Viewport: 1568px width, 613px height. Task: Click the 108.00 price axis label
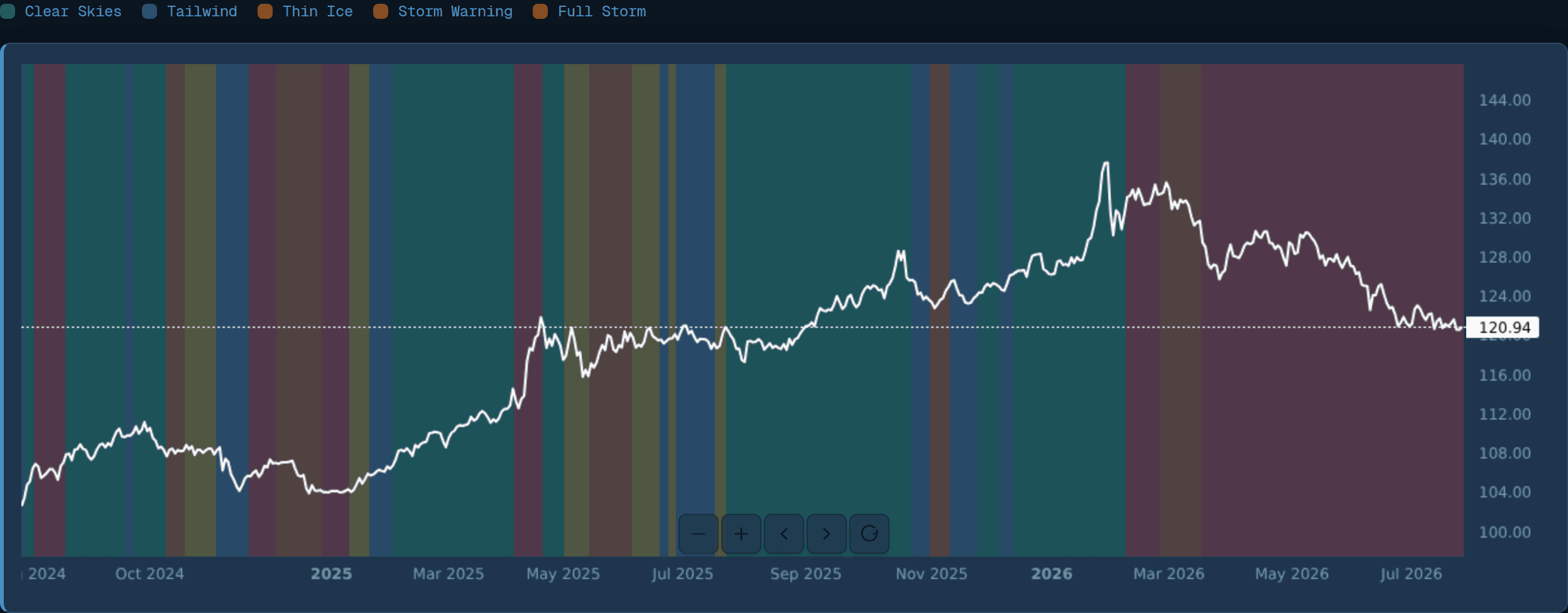click(x=1505, y=453)
